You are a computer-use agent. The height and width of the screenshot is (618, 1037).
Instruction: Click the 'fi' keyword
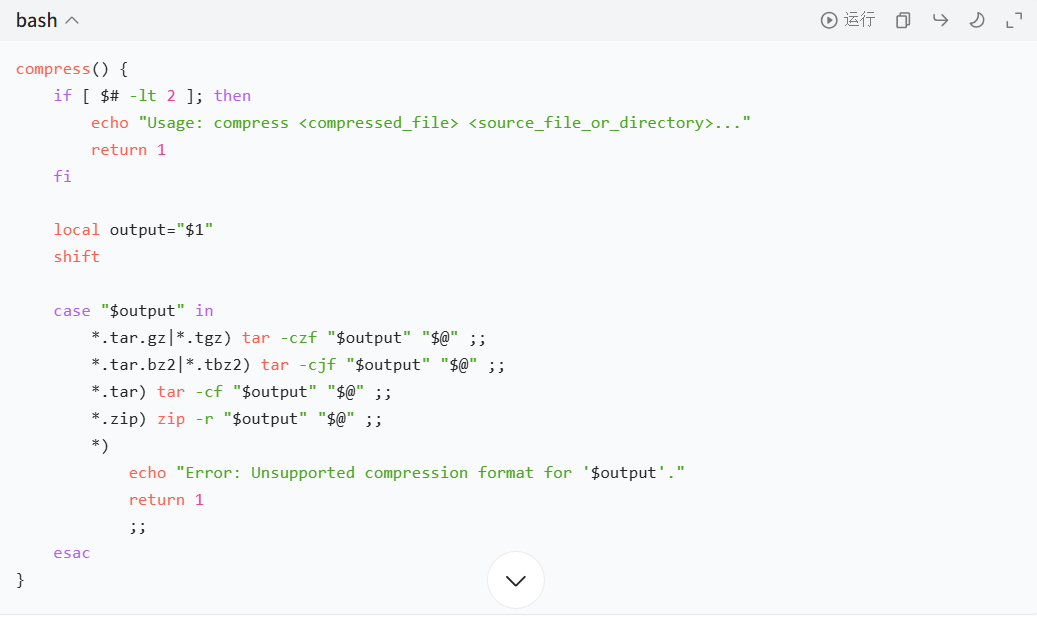pos(62,176)
